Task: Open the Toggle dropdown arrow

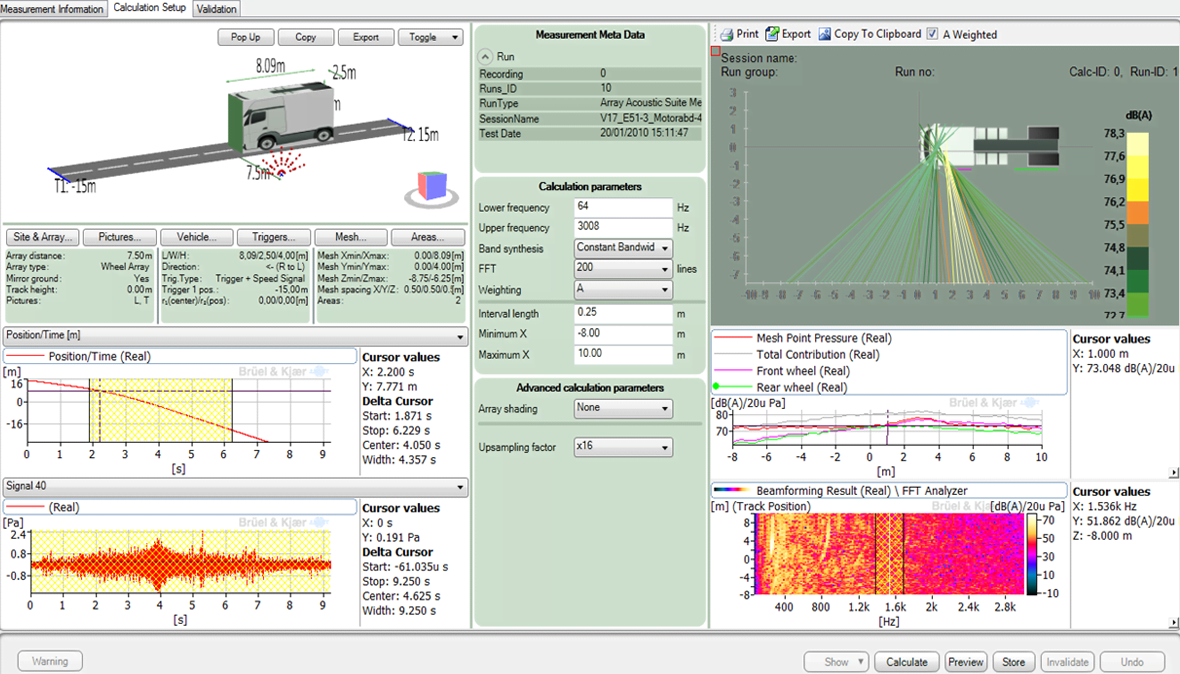Action: click(x=455, y=37)
